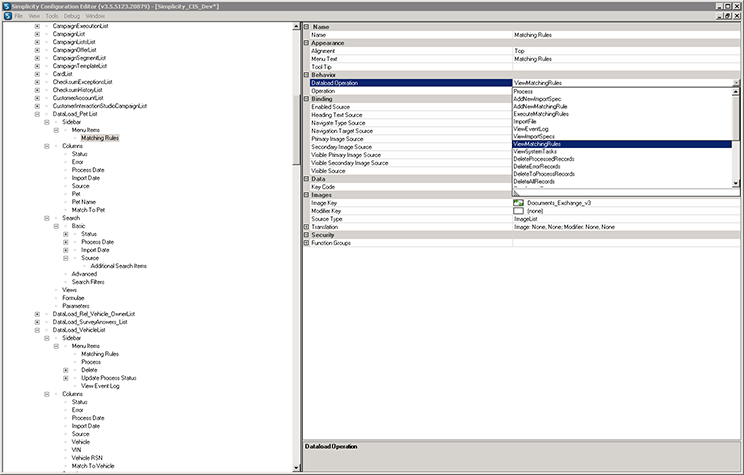This screenshot has height=475, width=744.
Task: Choose Process from the dropdown list
Action: click(x=622, y=92)
